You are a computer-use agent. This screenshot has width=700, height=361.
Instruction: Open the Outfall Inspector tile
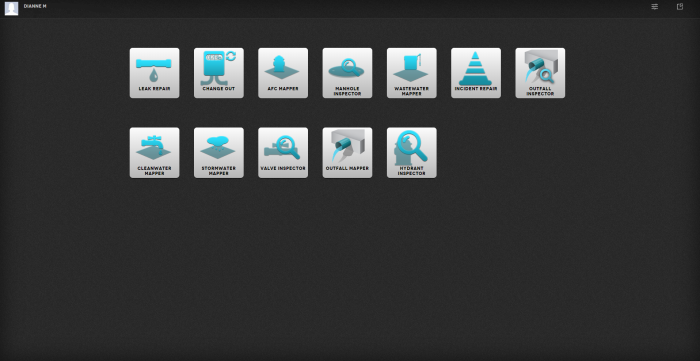click(x=540, y=73)
